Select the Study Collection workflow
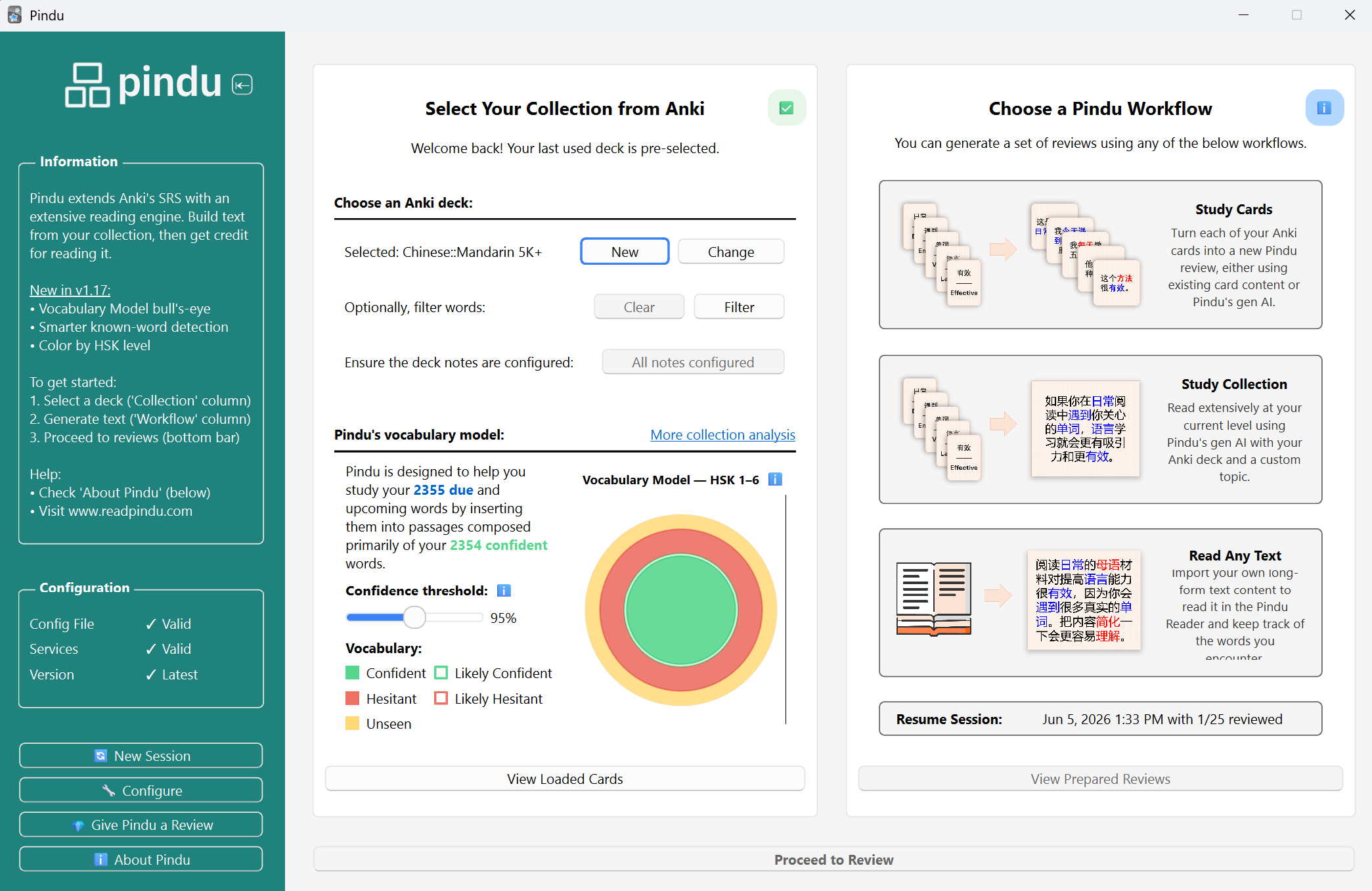This screenshot has height=891, width=1372. coord(1101,429)
